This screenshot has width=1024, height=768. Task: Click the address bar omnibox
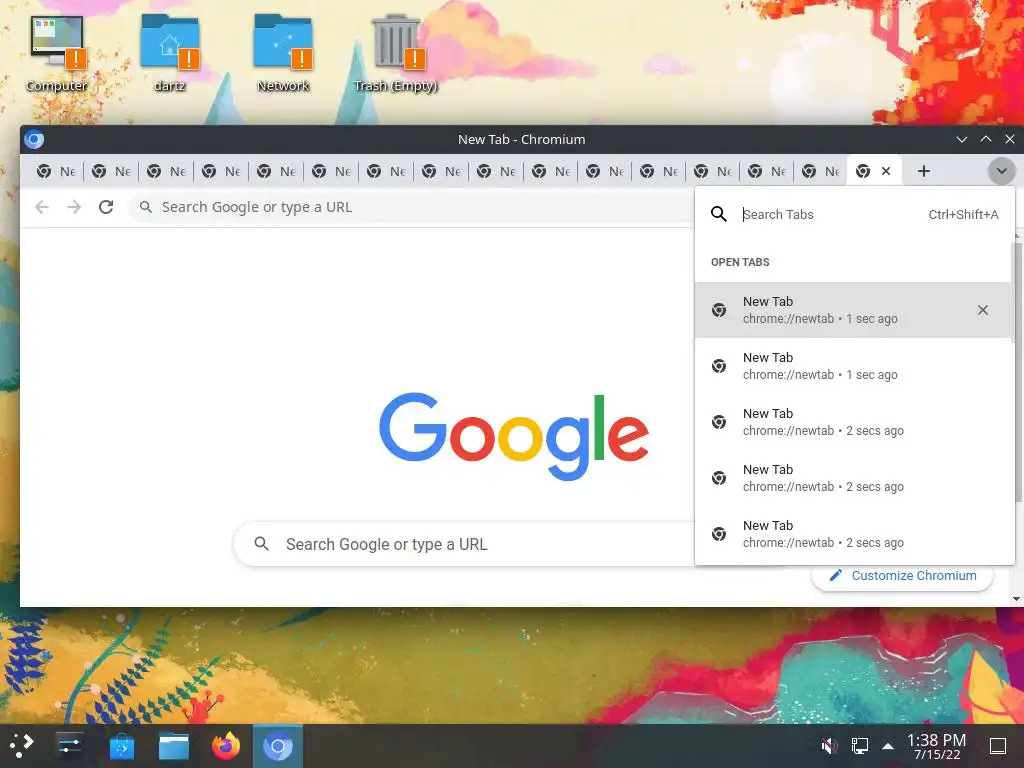coord(411,207)
